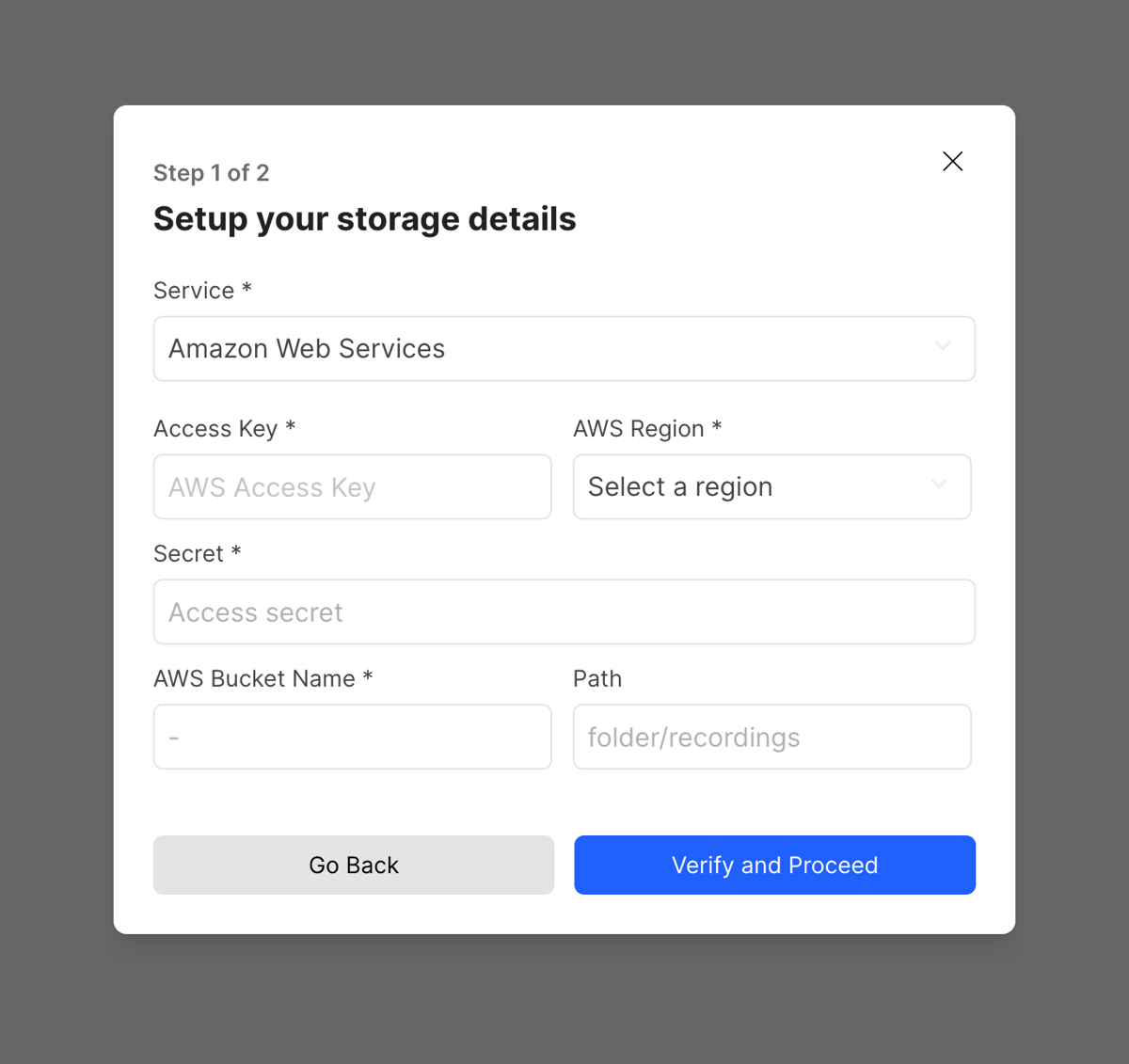Click the Access Key label
Image resolution: width=1129 pixels, height=1064 pixels.
pos(224,428)
